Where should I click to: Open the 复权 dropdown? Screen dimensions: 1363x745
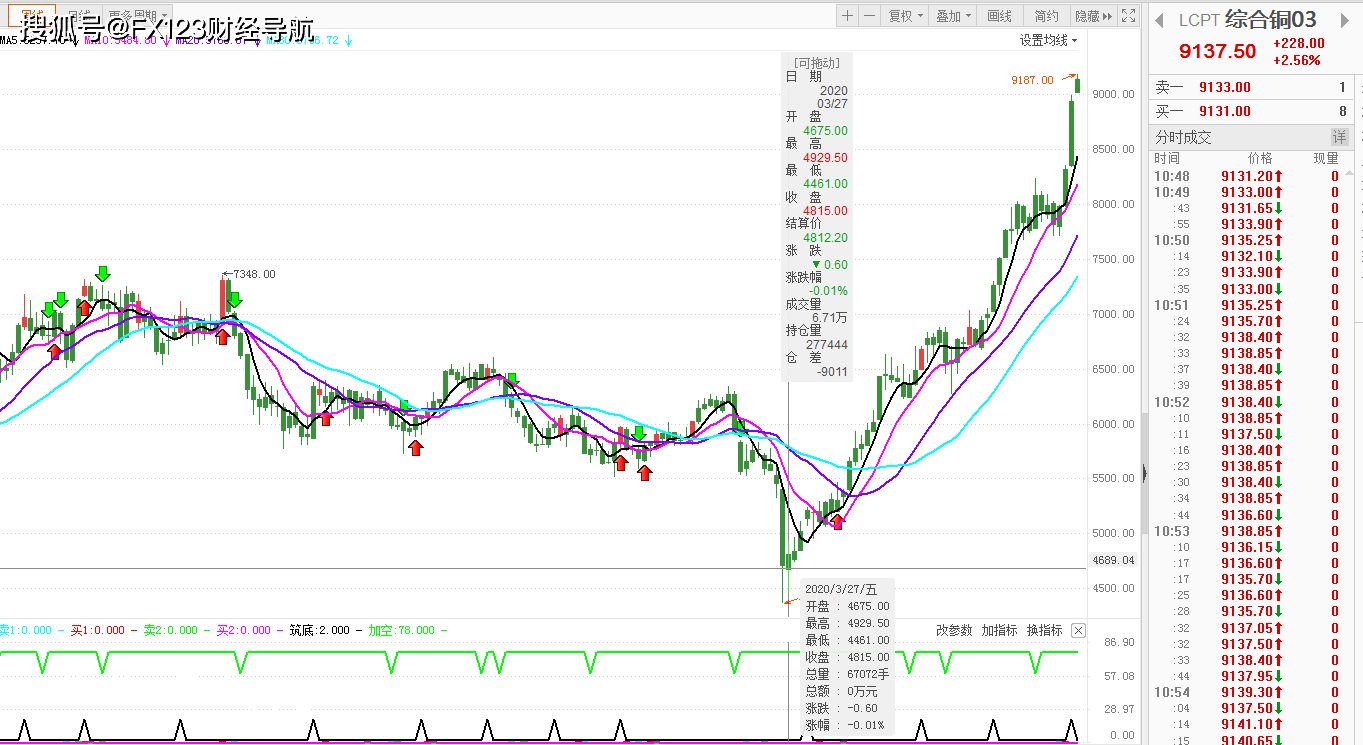coord(904,16)
